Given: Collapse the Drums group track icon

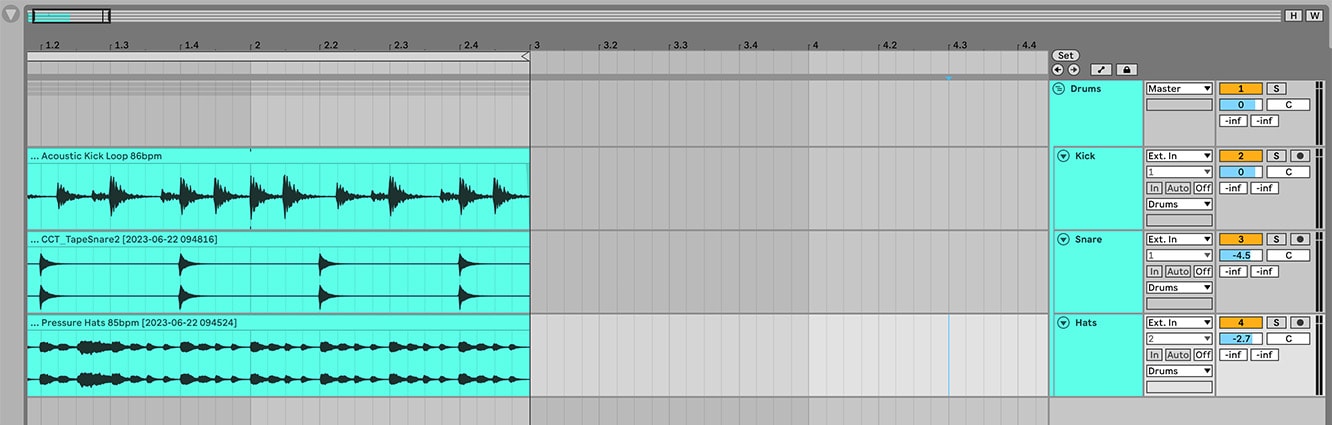Looking at the screenshot, I should (x=1059, y=89).
